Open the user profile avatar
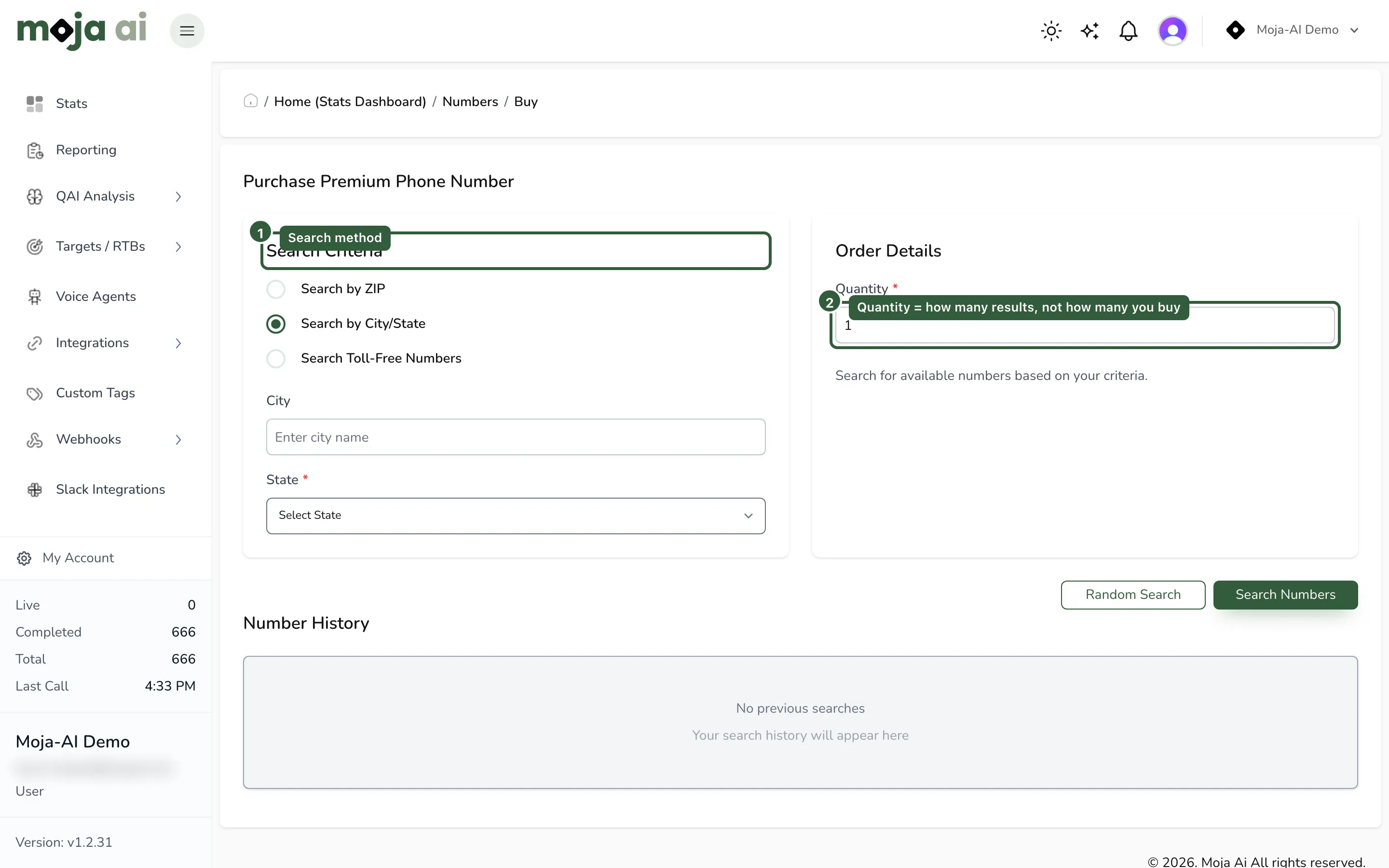The width and height of the screenshot is (1389, 868). [1172, 30]
